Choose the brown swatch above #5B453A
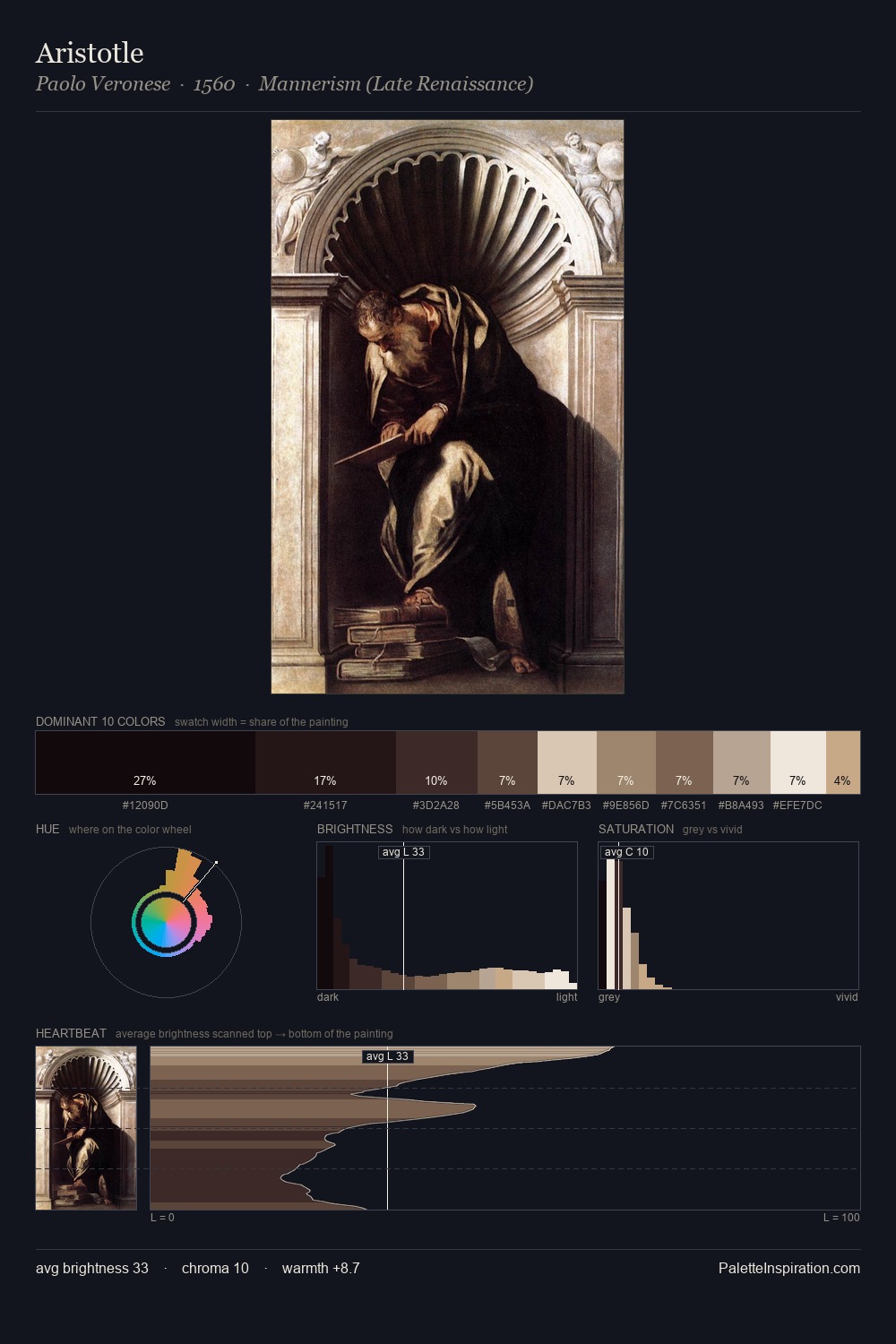896x1344 pixels. click(507, 762)
